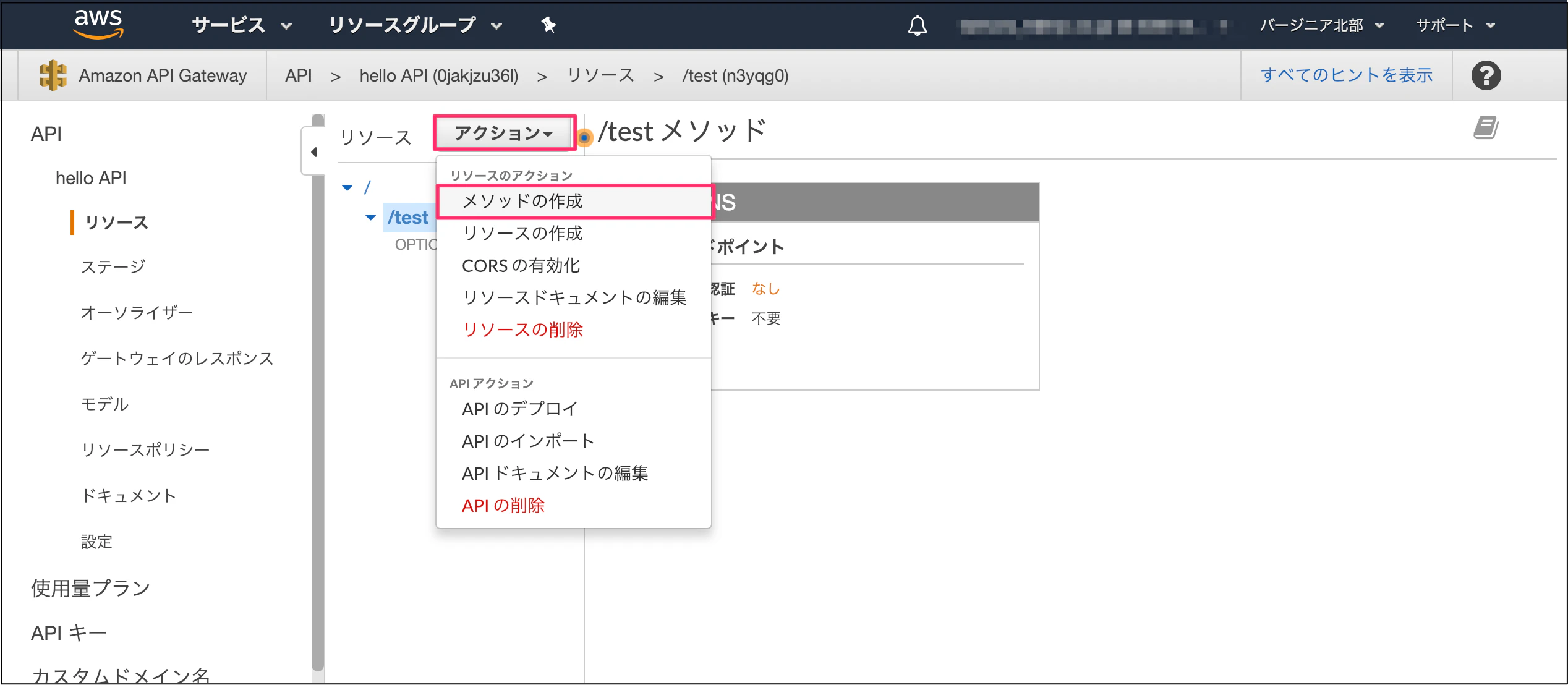The height and width of the screenshot is (685, 1568).
Task: Open 使用量プラン in the sidebar
Action: point(91,588)
